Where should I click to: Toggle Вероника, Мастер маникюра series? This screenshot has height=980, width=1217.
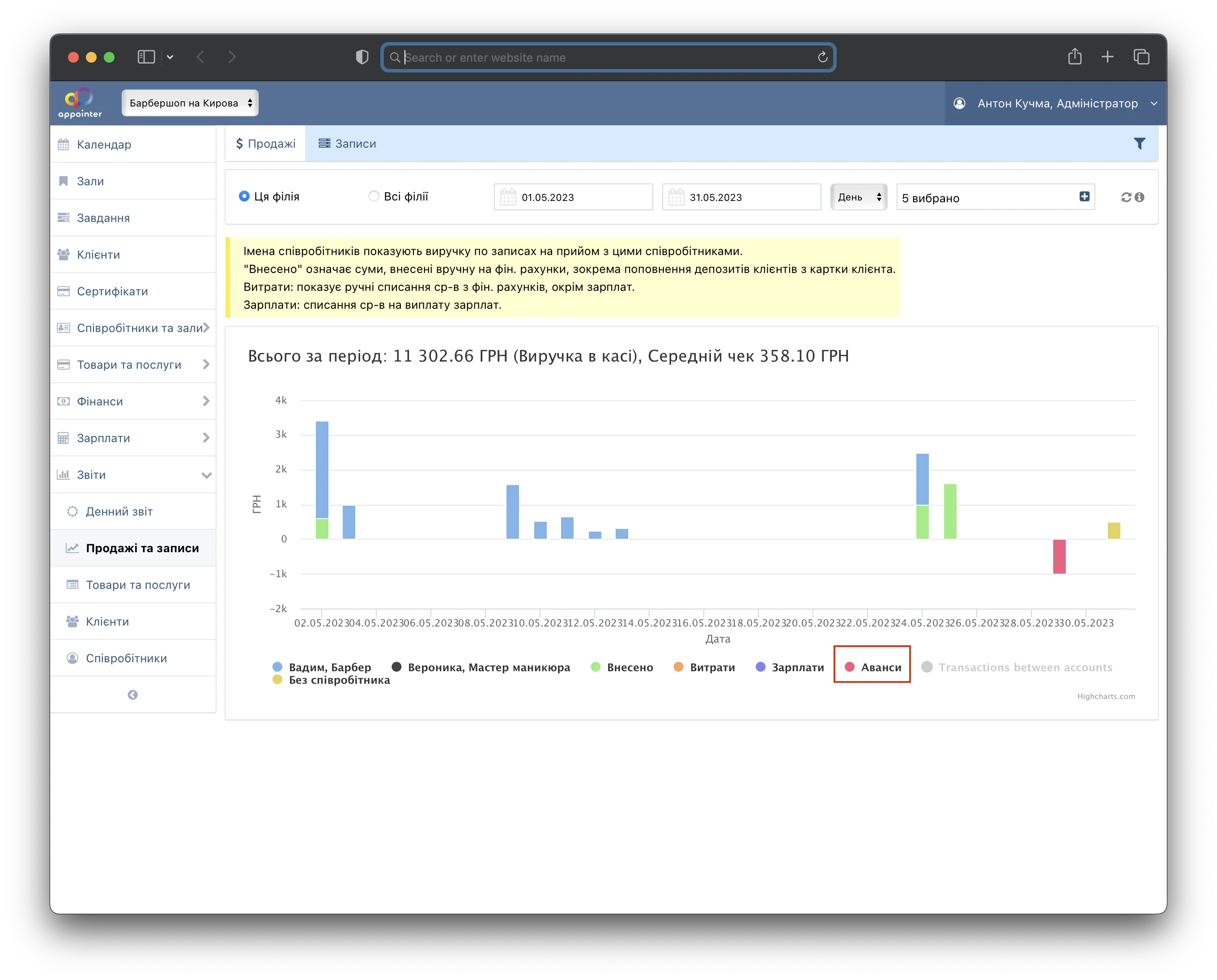tap(481, 667)
